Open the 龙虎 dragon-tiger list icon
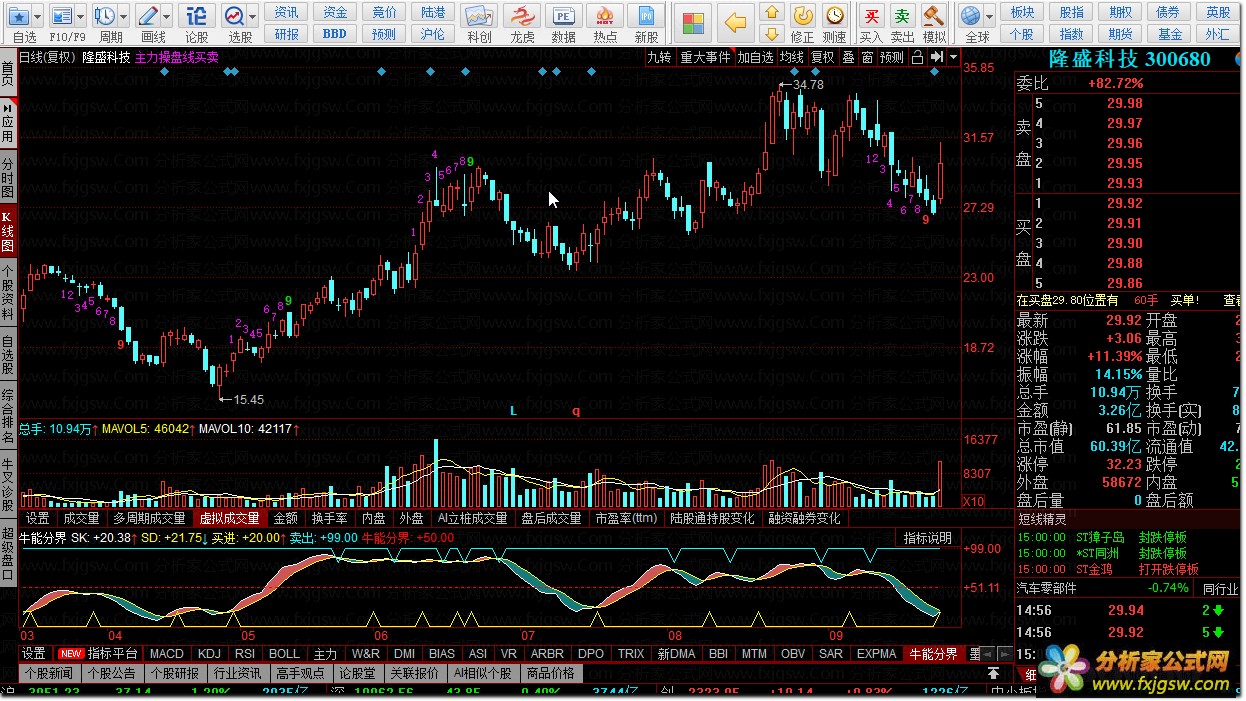 coord(522,16)
